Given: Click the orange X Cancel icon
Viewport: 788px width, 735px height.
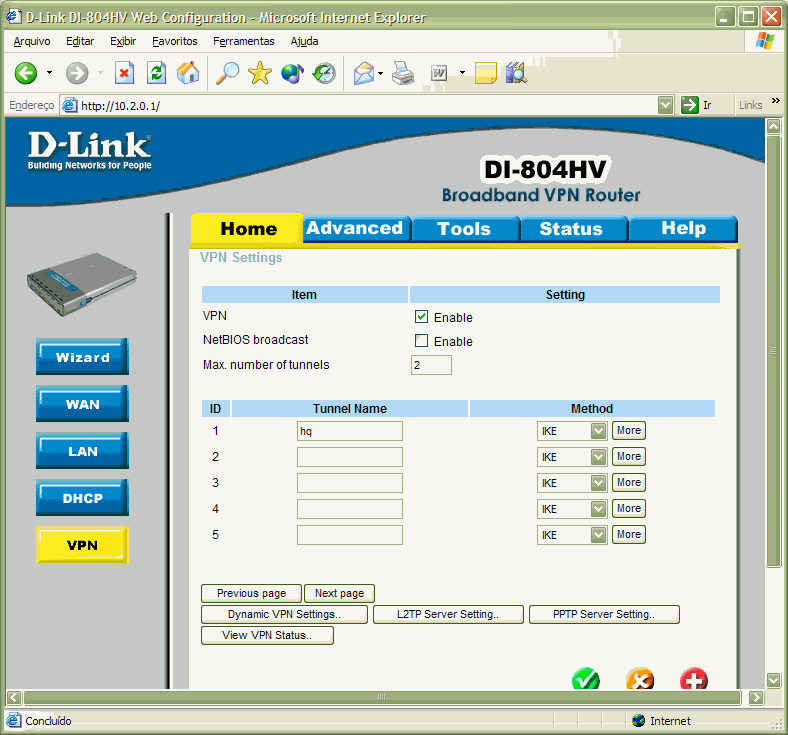Looking at the screenshot, I should point(640,679).
